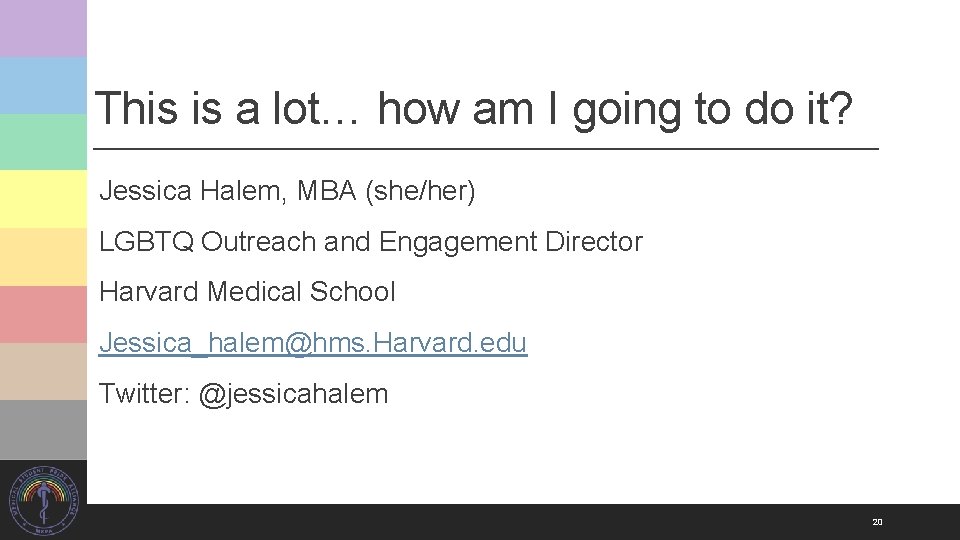The height and width of the screenshot is (540, 960).
Task: Click the MBA credential text
Action: pos(323,191)
